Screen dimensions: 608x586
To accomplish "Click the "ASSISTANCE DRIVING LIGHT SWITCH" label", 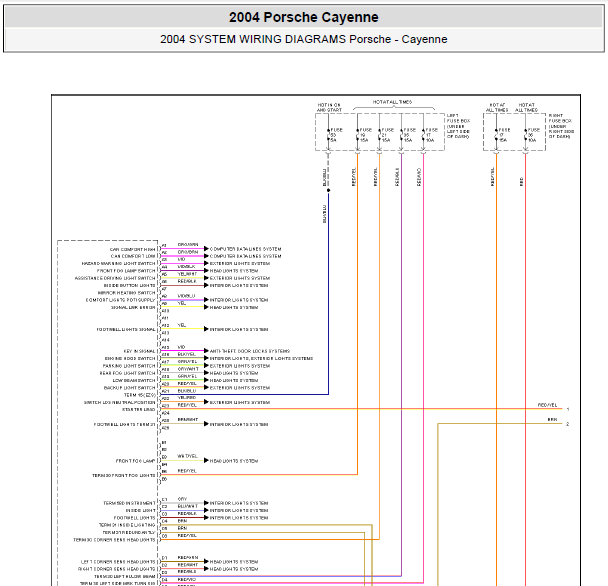I will pos(115,278).
